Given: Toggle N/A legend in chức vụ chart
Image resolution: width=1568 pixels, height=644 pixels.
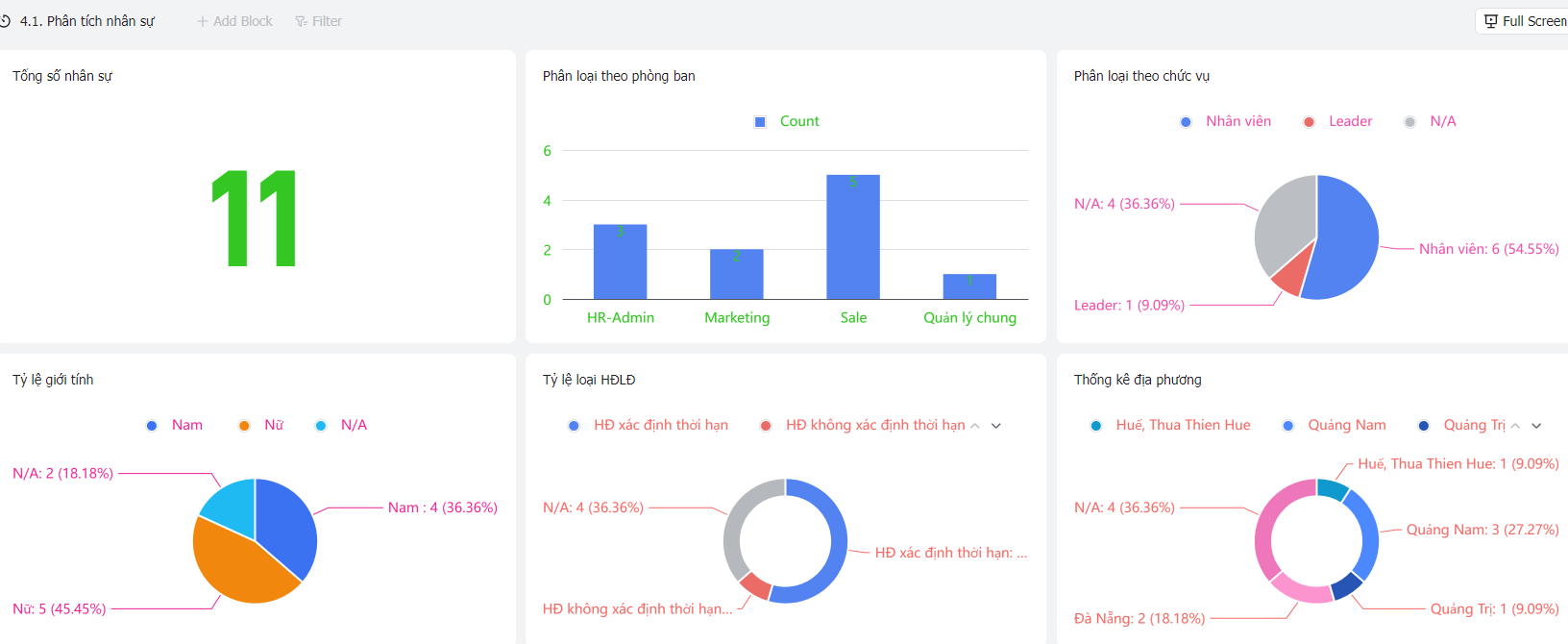Looking at the screenshot, I should click(x=1431, y=121).
